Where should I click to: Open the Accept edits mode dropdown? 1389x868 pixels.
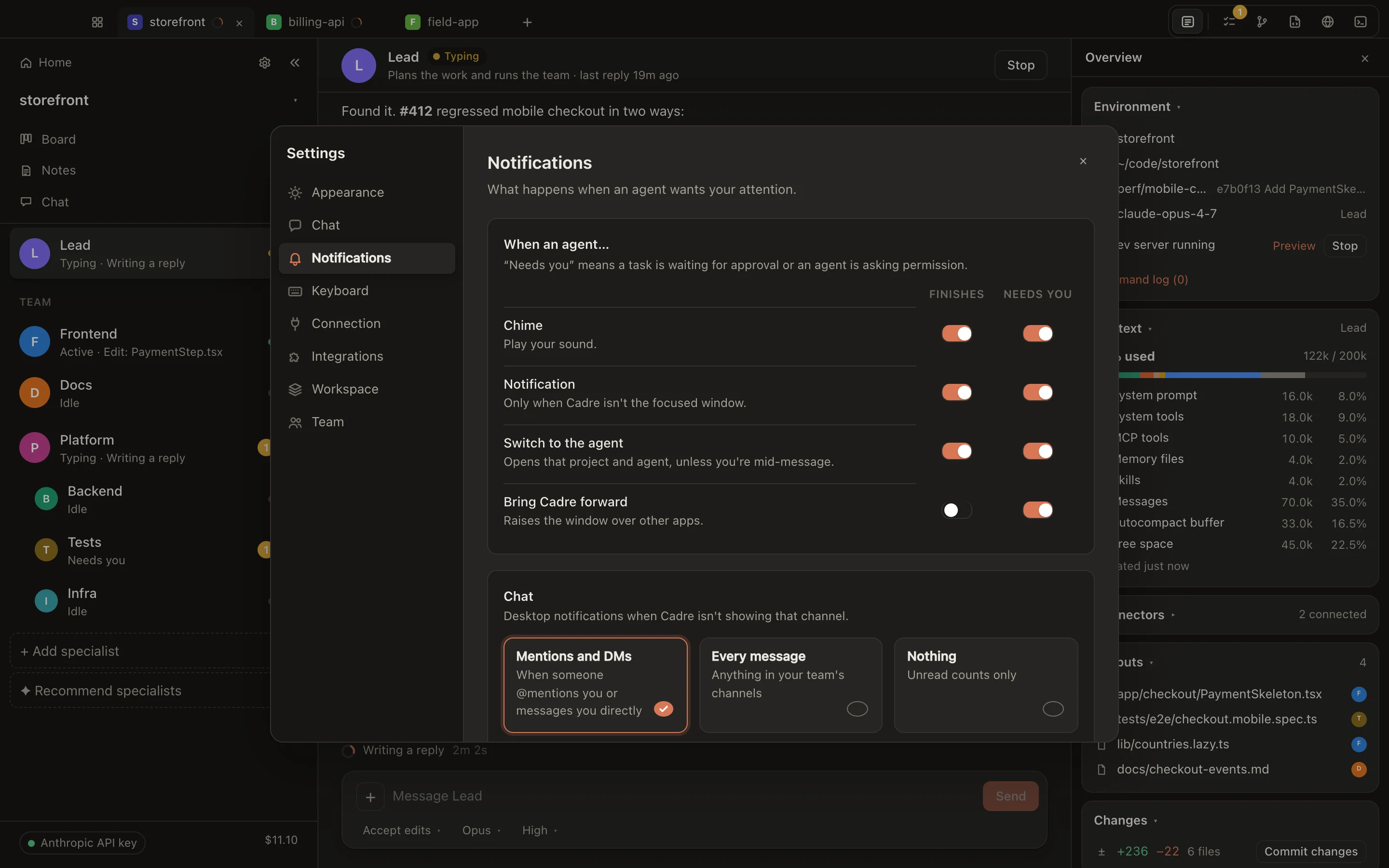(x=401, y=831)
